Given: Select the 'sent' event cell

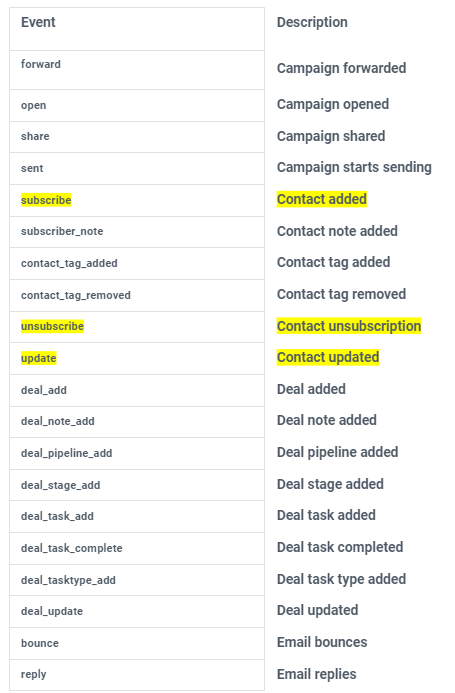Looking at the screenshot, I should pos(137,168).
